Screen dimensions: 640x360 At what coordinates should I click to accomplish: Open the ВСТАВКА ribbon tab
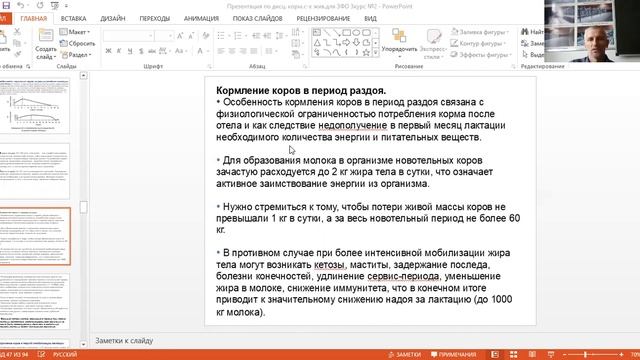[x=73, y=18]
